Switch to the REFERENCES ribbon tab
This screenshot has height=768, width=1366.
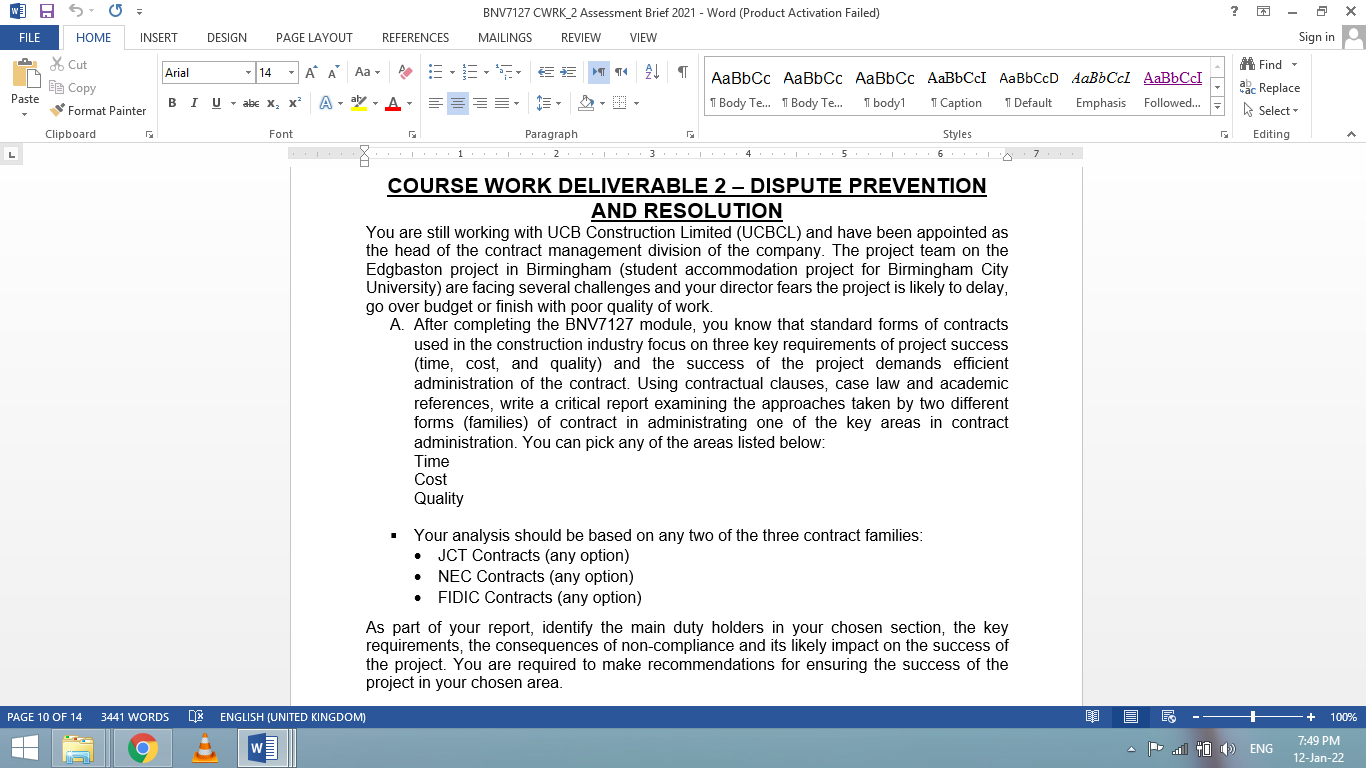[x=415, y=37]
